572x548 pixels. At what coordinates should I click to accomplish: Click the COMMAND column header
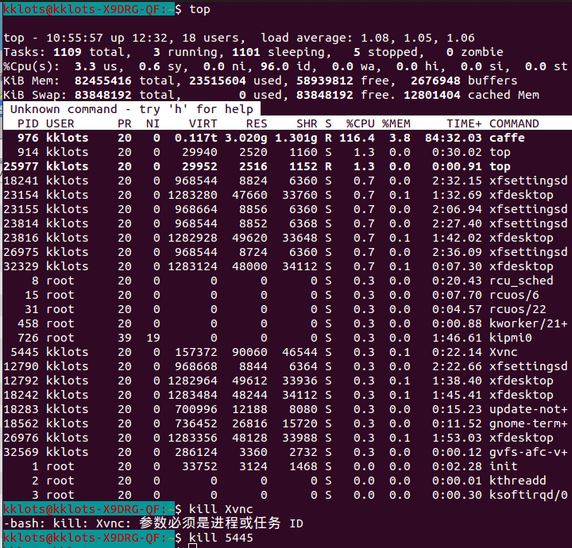514,124
